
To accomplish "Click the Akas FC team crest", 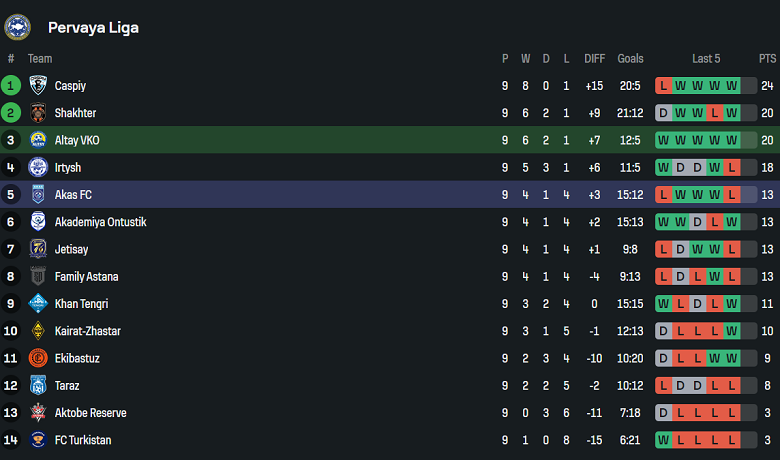I will [x=38, y=195].
